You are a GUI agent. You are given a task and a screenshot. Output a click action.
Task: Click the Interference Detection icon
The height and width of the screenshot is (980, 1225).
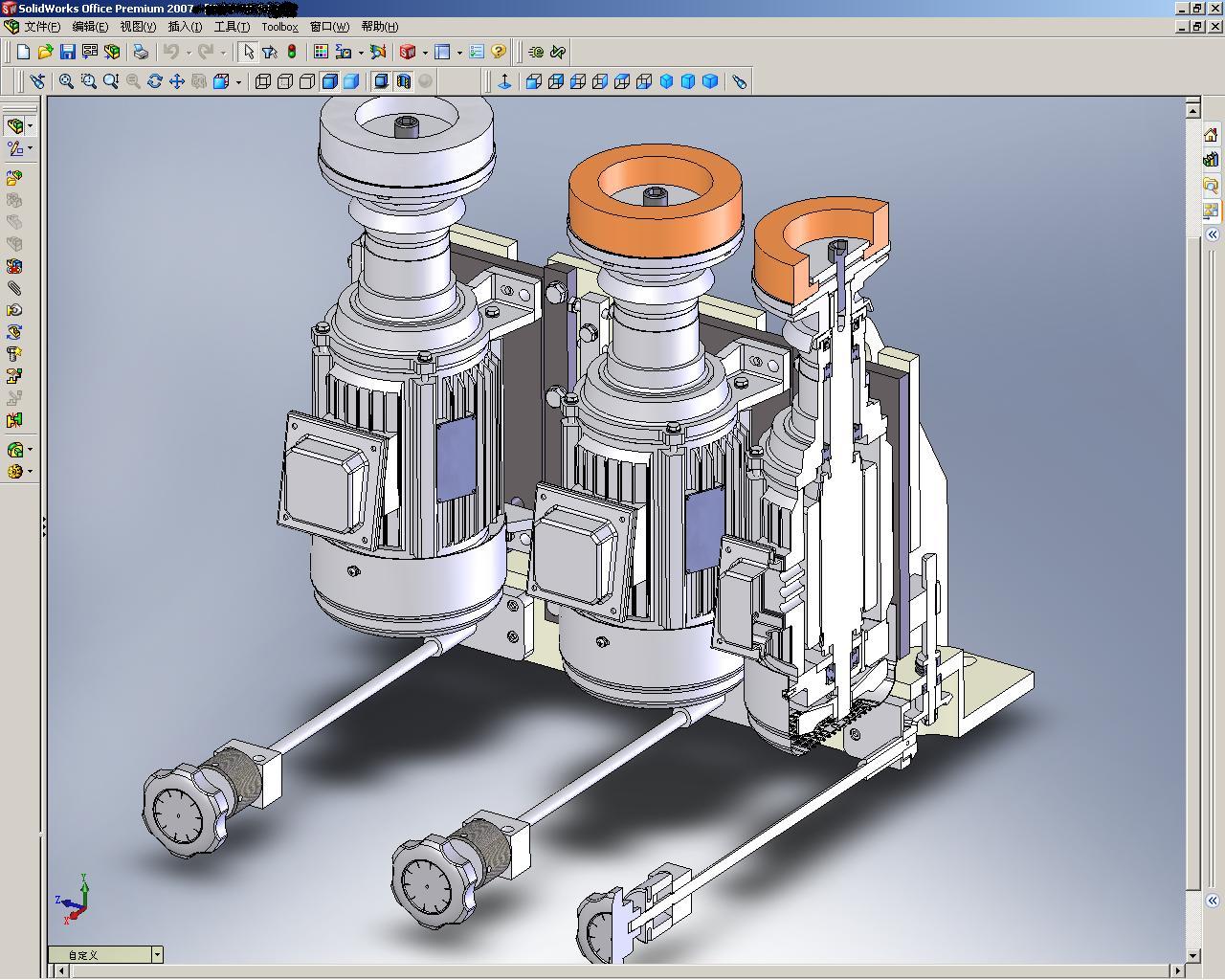[14, 419]
